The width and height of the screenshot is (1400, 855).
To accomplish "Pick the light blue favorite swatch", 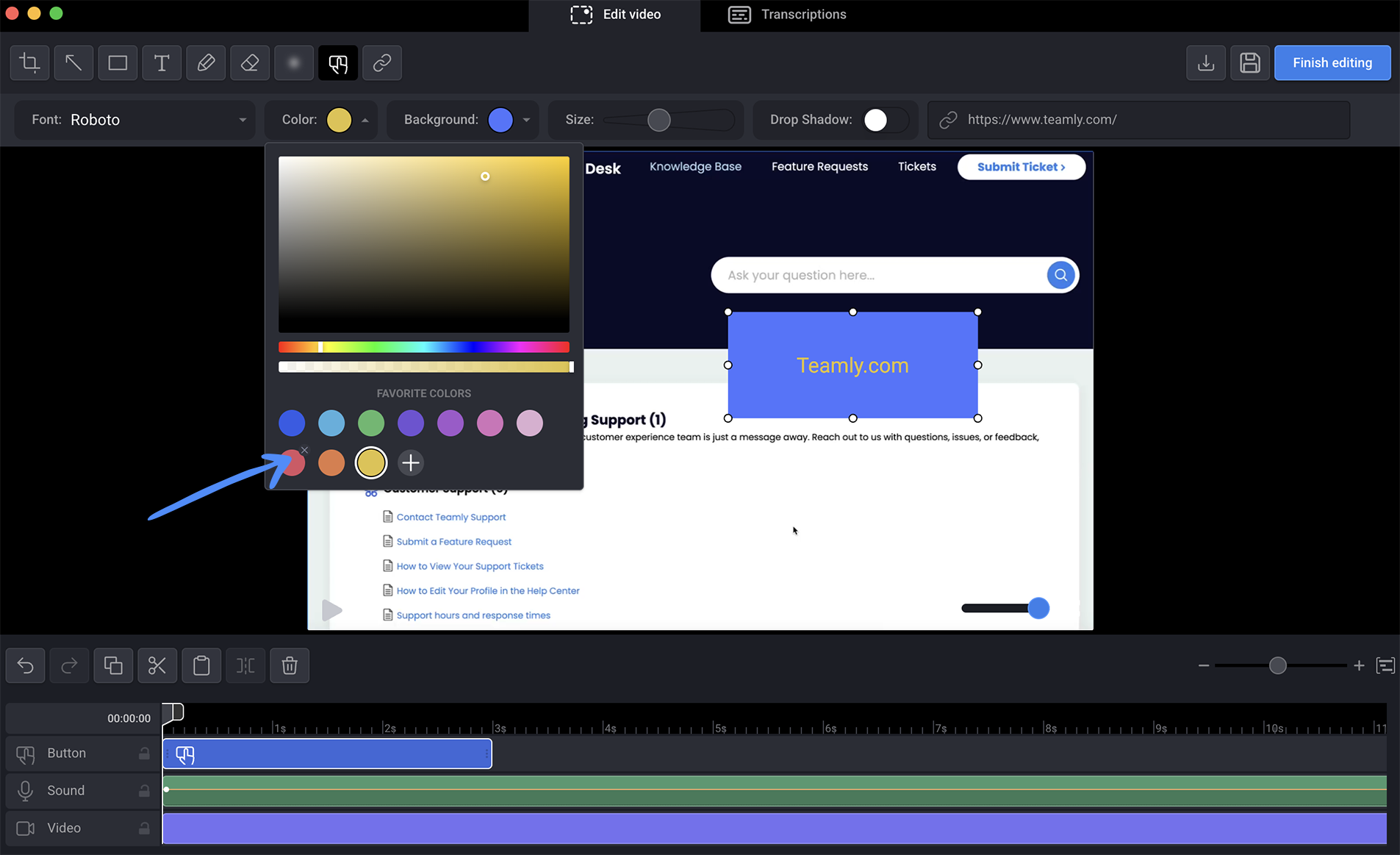I will pos(331,423).
